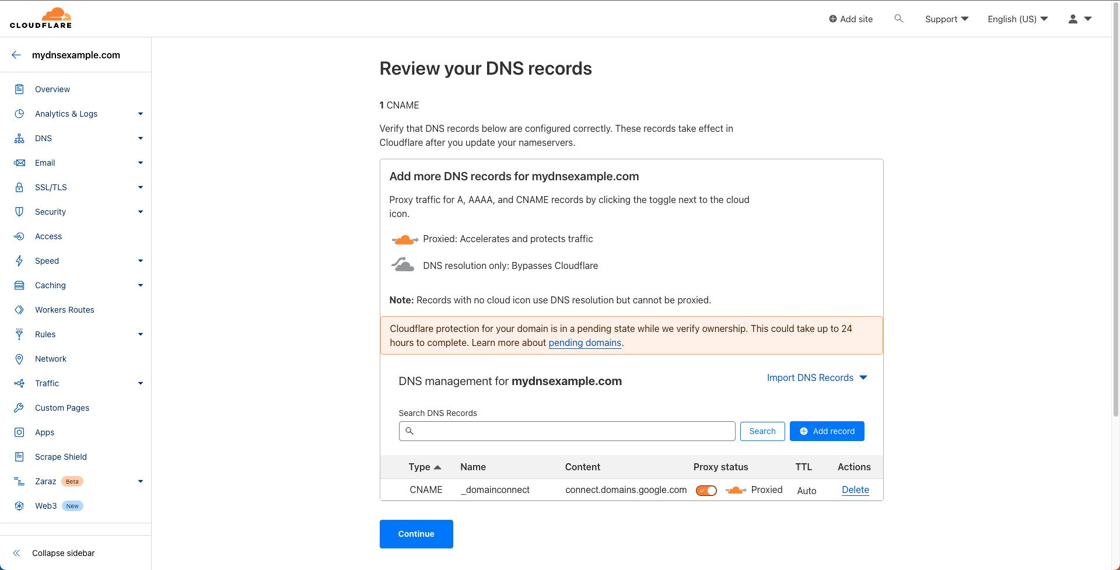Click the DNS network icon in sidebar

pyautogui.click(x=19, y=139)
